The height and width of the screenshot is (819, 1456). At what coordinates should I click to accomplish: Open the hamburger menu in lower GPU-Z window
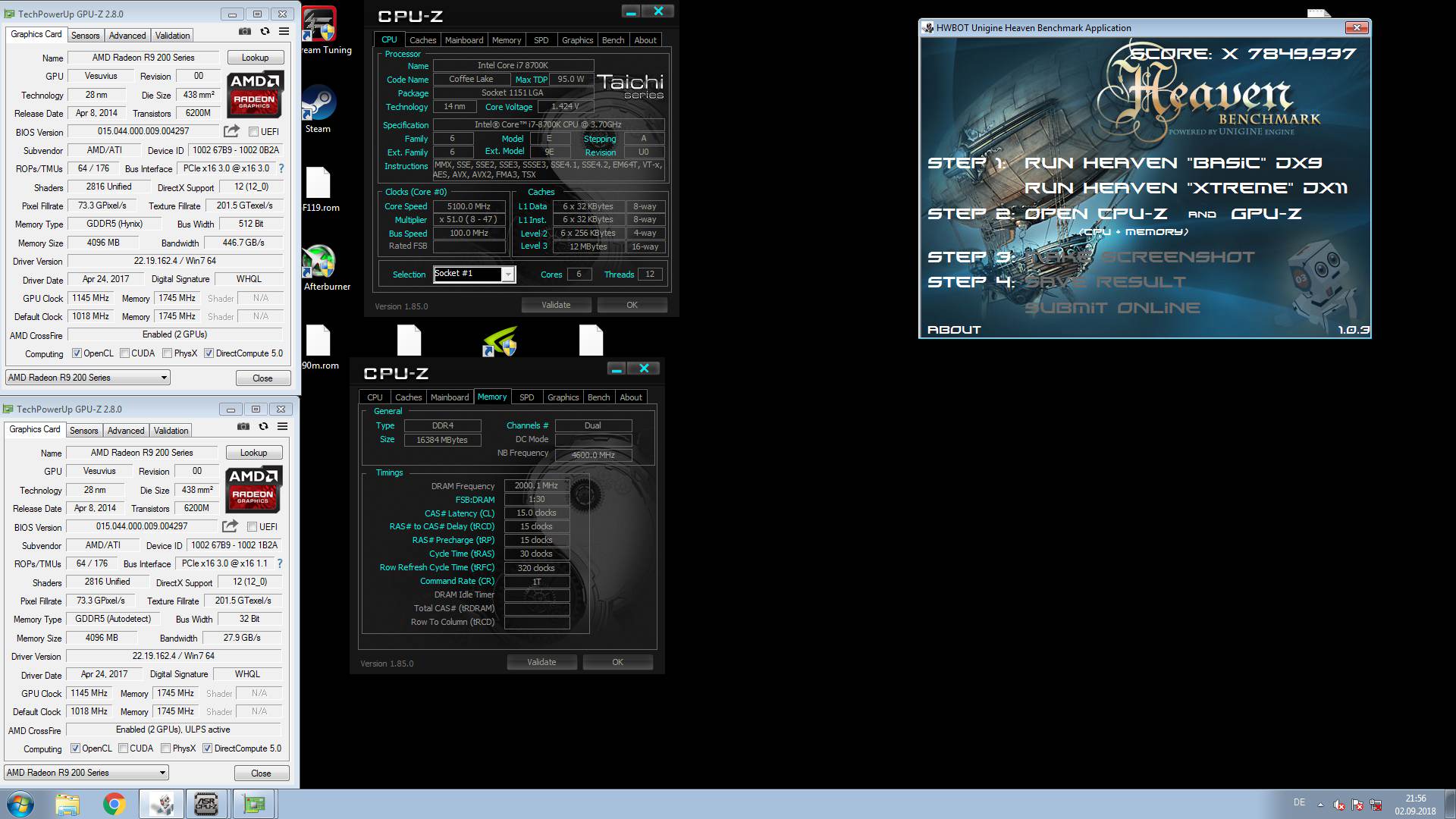tap(282, 426)
